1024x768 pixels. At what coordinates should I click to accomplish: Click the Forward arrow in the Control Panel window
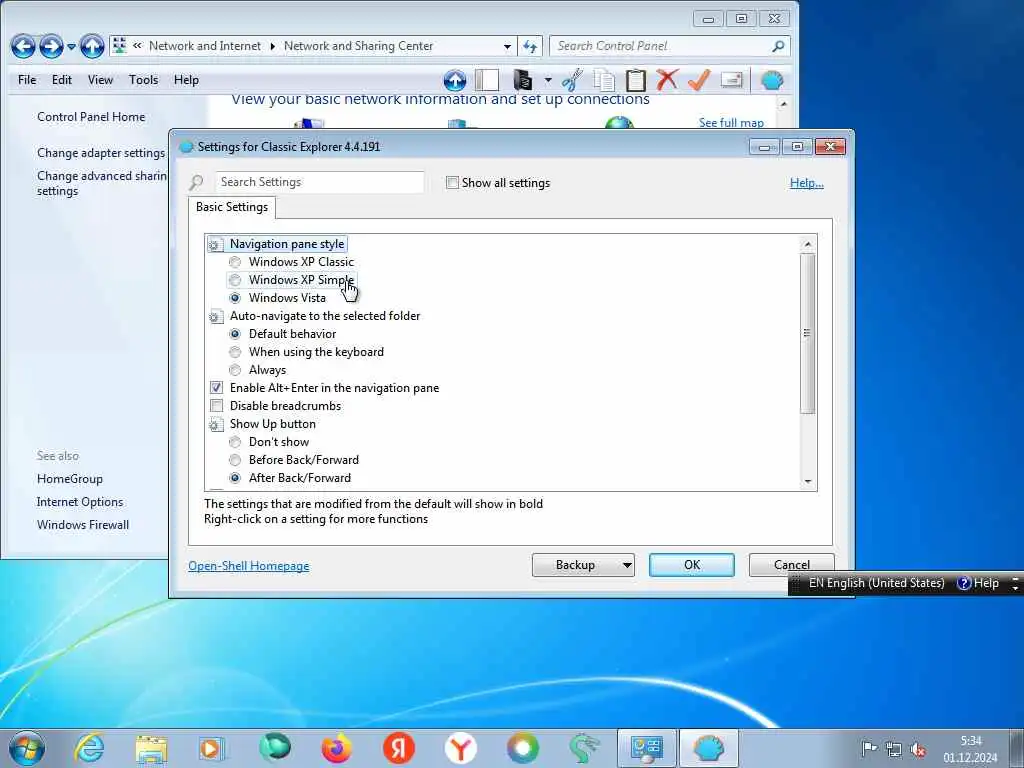point(52,46)
